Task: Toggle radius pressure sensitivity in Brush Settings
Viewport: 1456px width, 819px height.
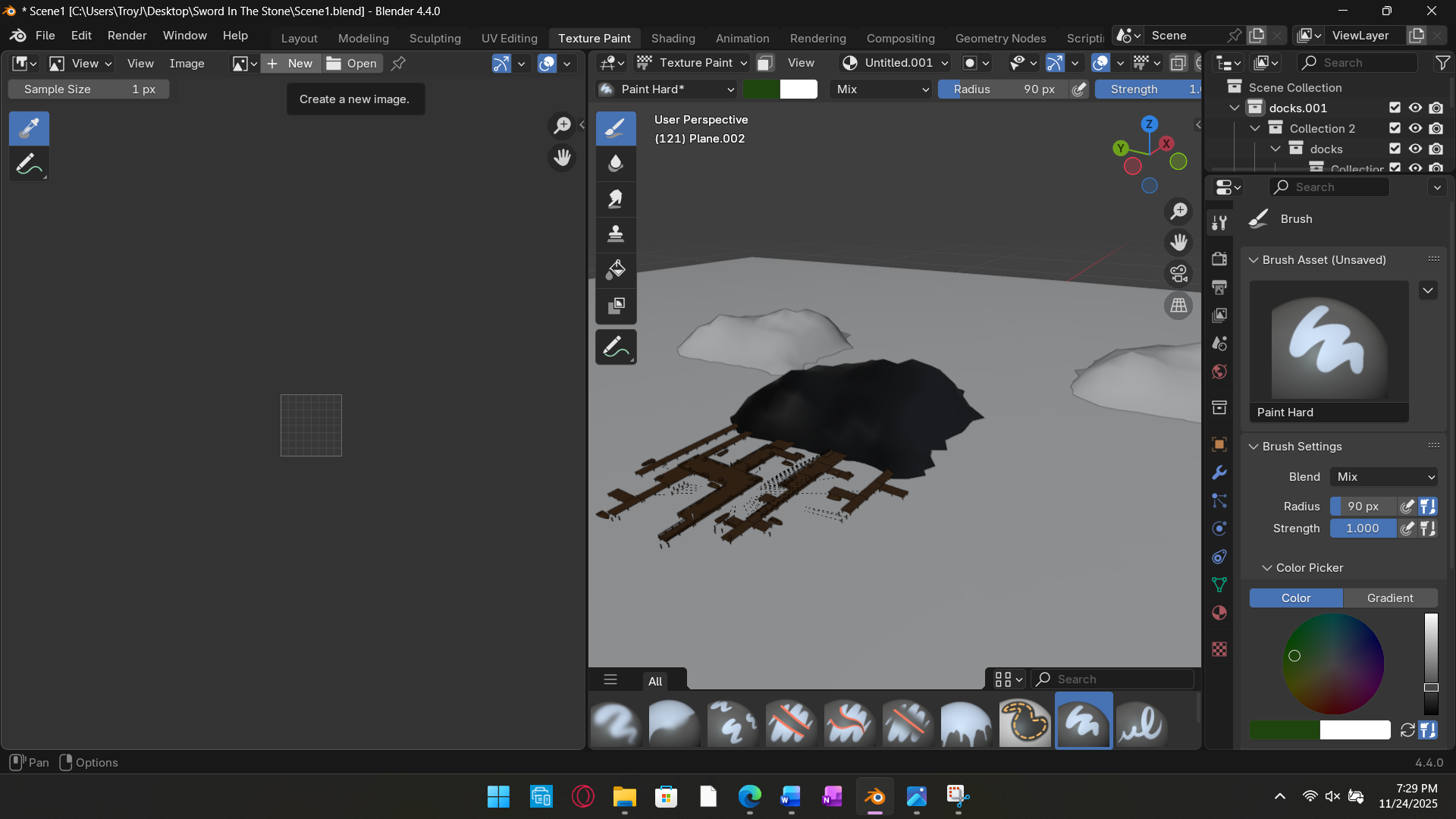Action: tap(1407, 506)
